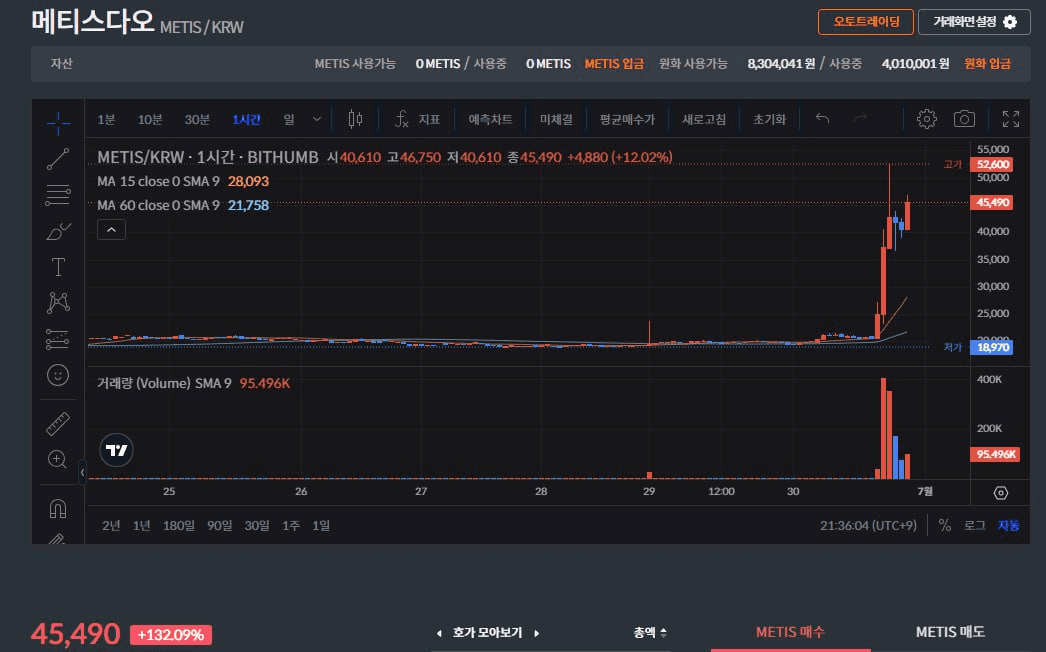Set the range to 180일
Screen dimensions: 1046x652
(179, 525)
